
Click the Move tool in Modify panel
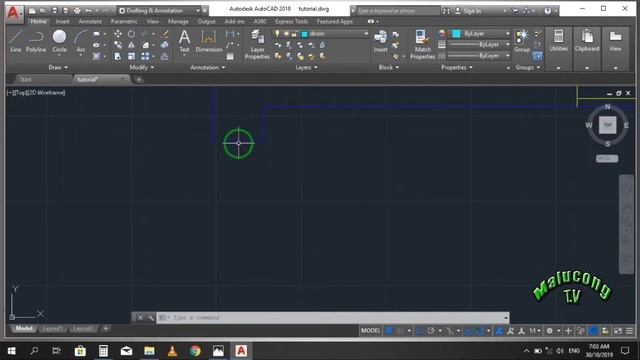pos(118,34)
